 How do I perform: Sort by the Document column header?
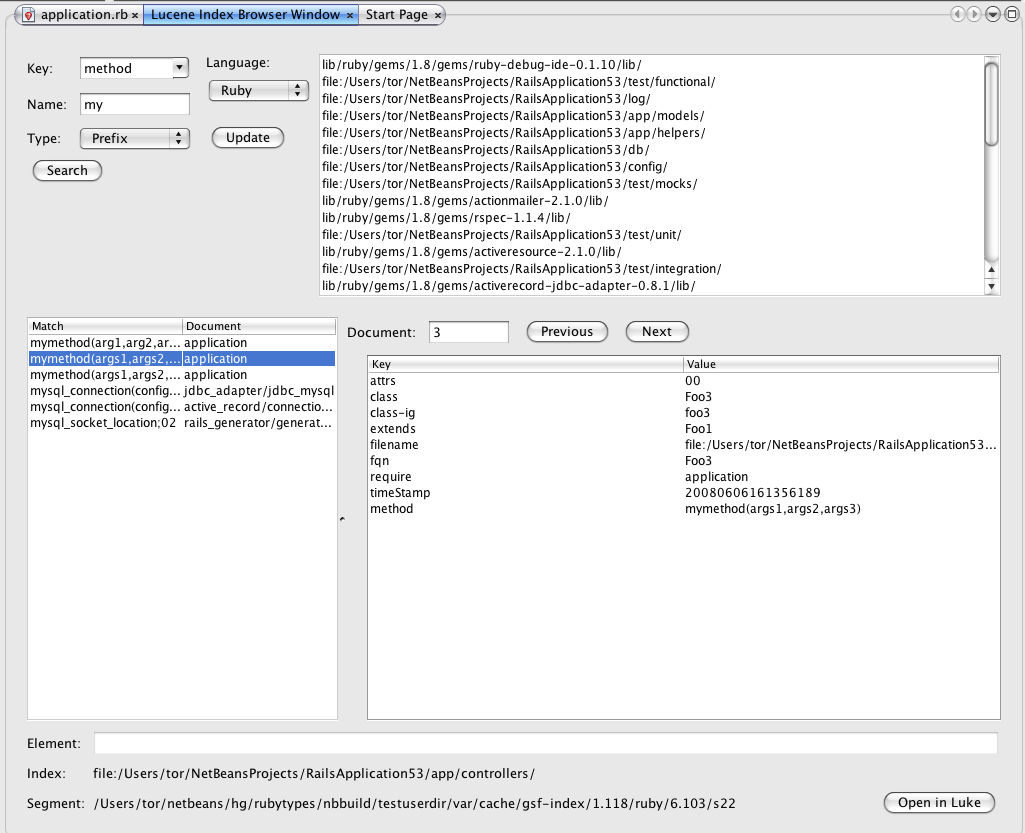259,326
